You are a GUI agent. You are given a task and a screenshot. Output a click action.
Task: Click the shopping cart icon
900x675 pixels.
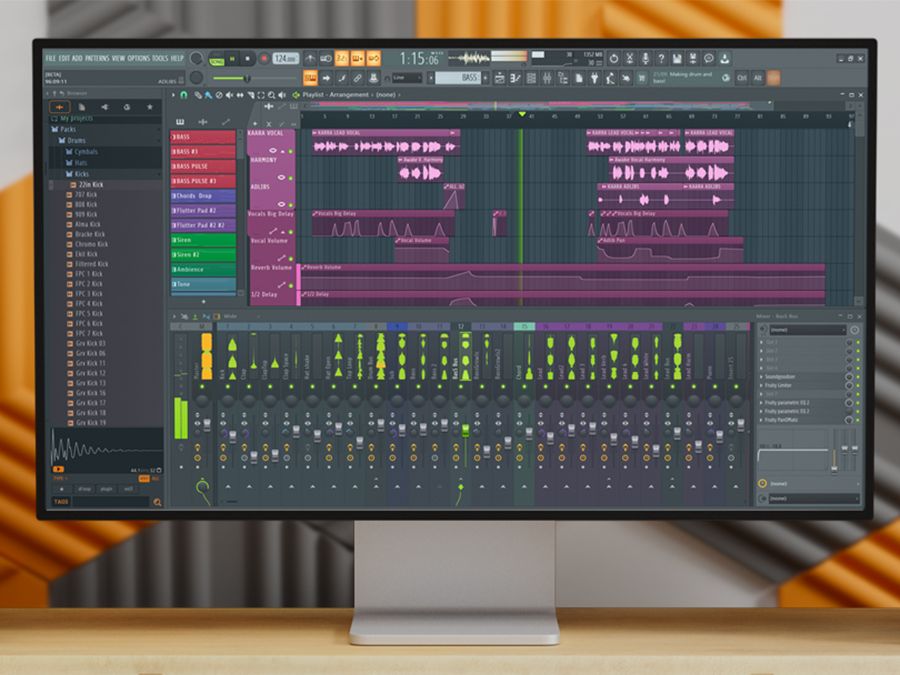click(x=642, y=78)
